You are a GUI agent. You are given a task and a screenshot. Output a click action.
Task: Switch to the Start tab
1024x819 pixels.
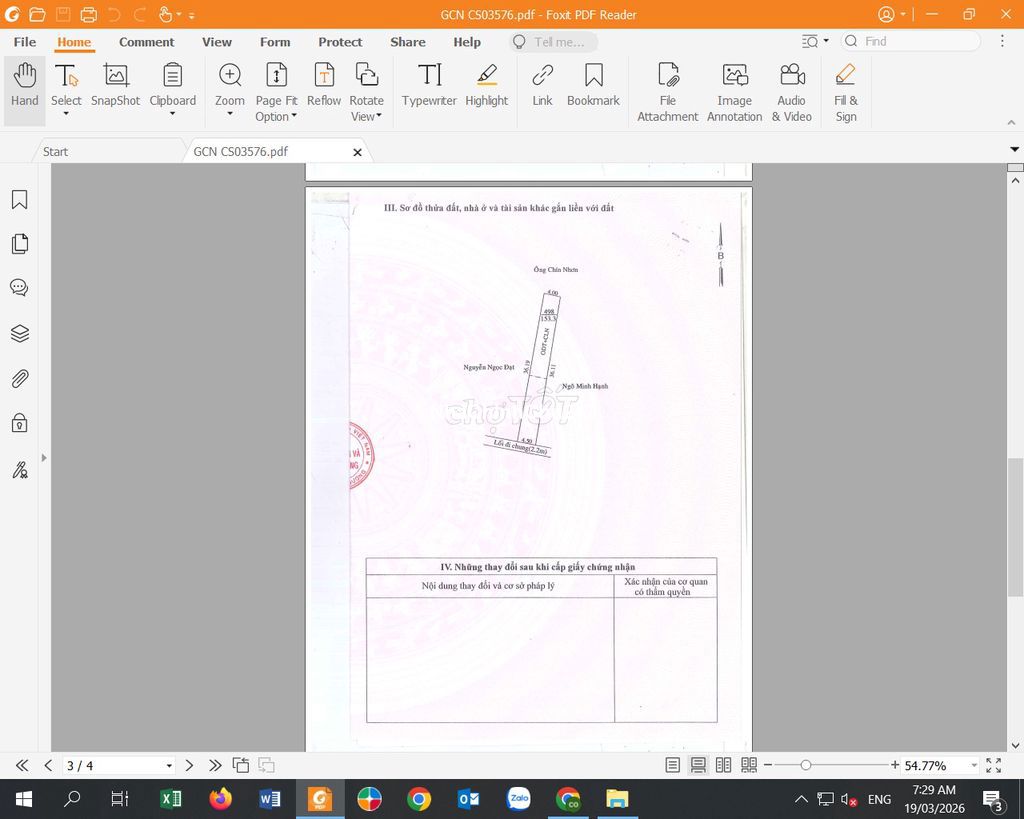56,152
